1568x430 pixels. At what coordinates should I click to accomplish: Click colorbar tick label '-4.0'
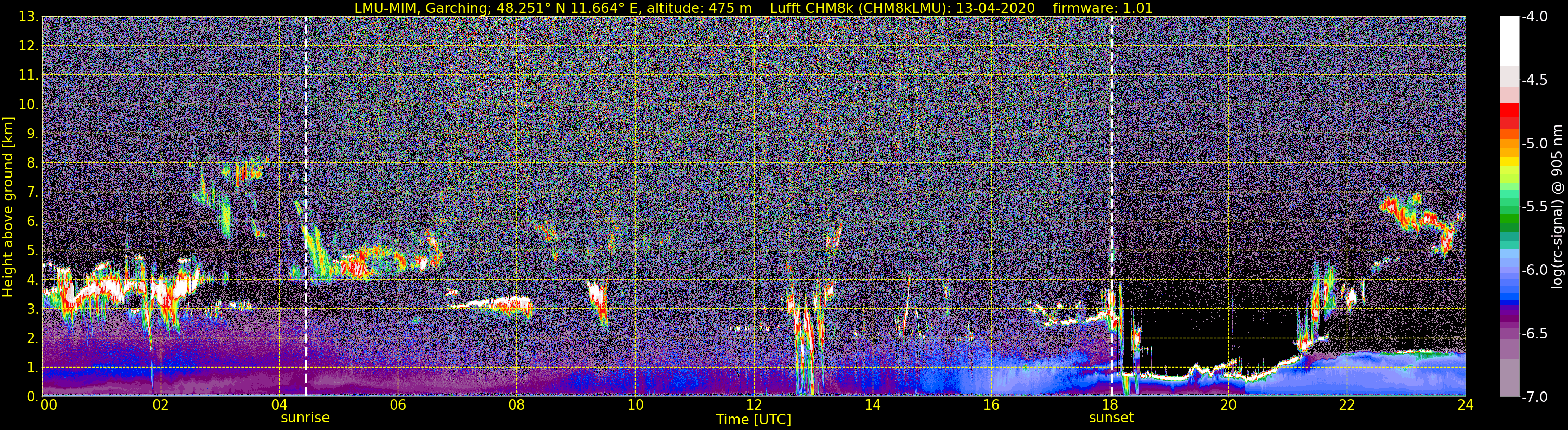pyautogui.click(x=1535, y=17)
